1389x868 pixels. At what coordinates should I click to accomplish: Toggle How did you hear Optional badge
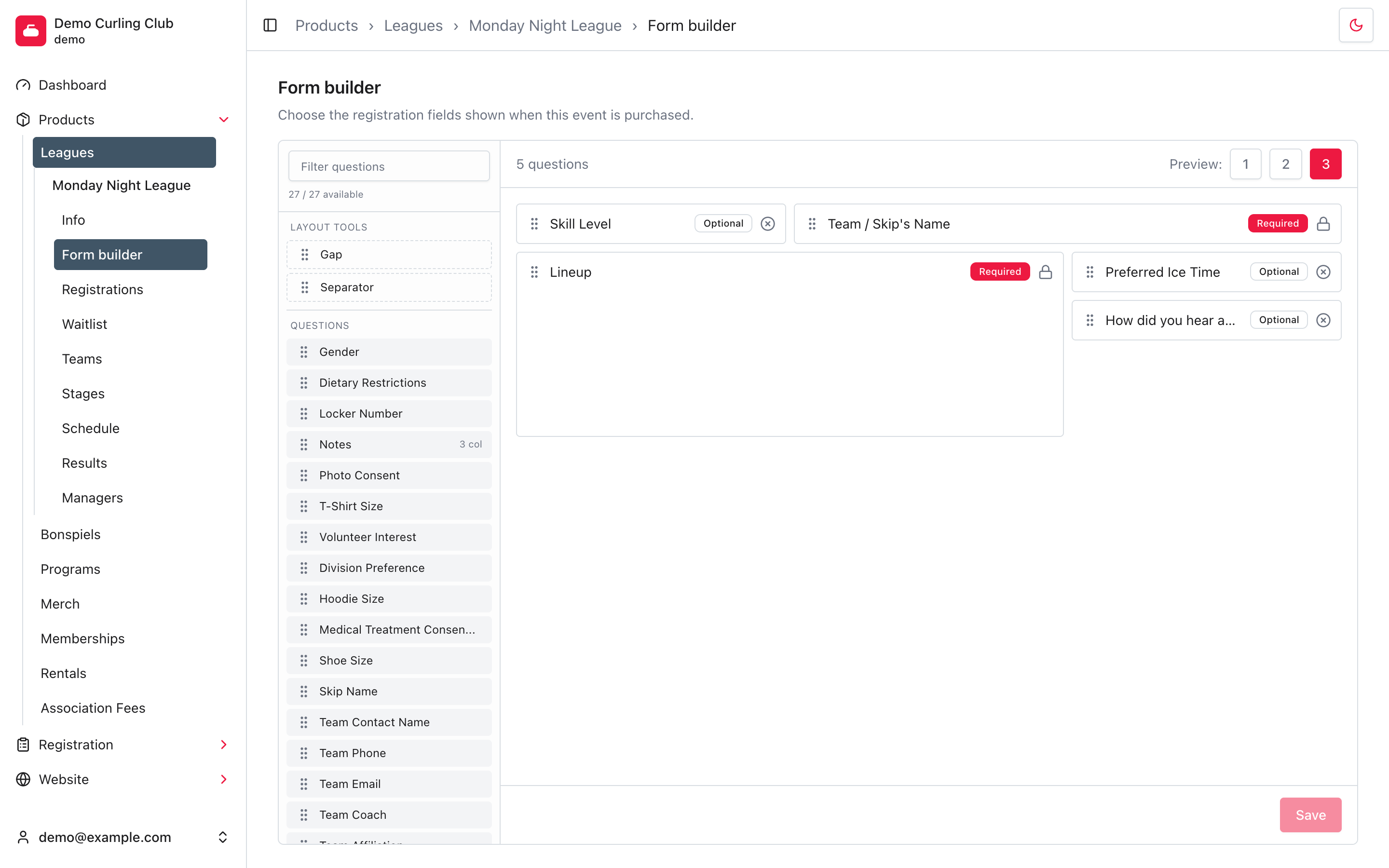(x=1278, y=320)
